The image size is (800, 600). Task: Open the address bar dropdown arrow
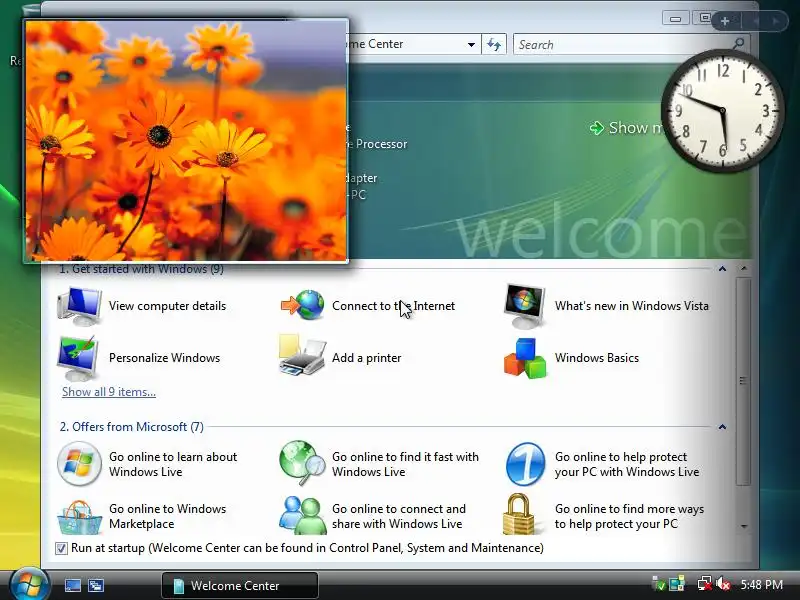pyautogui.click(x=471, y=44)
